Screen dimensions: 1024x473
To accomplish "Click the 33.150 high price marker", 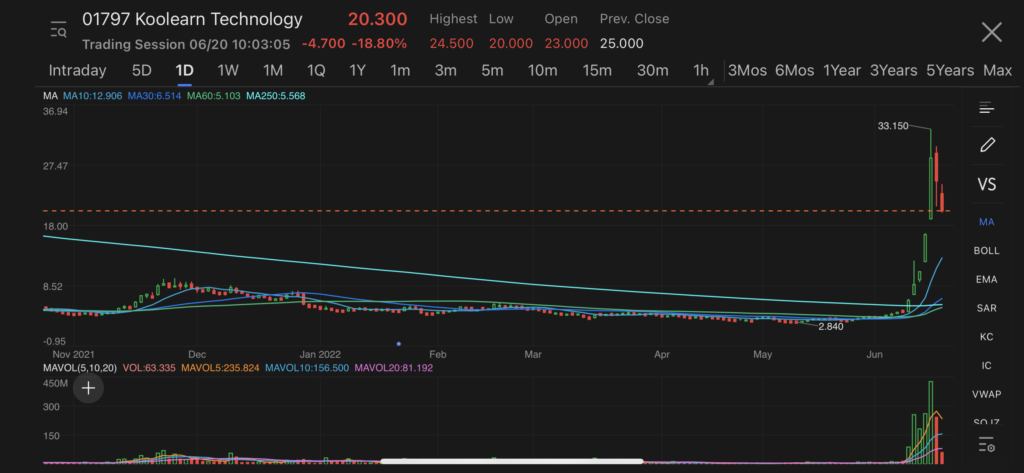I will click(x=893, y=126).
